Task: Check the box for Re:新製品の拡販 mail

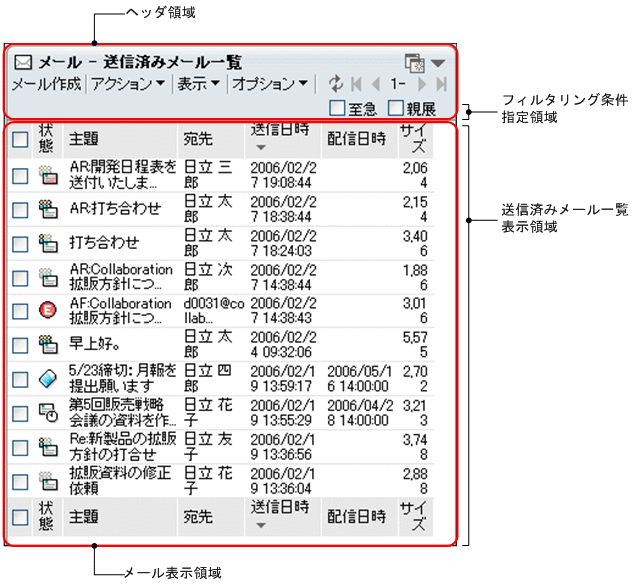Action: [x=20, y=448]
